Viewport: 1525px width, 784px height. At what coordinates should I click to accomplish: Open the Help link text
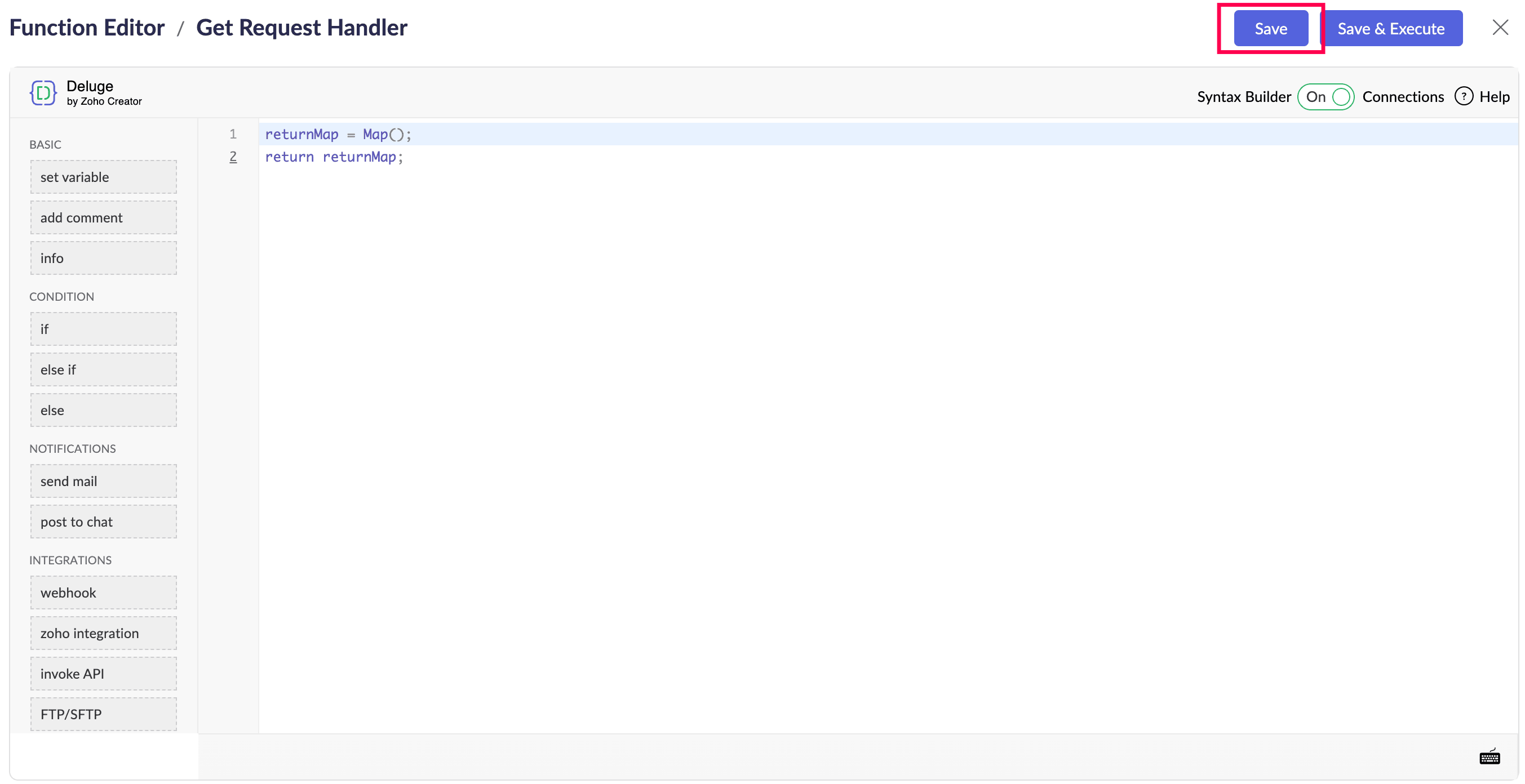point(1493,96)
